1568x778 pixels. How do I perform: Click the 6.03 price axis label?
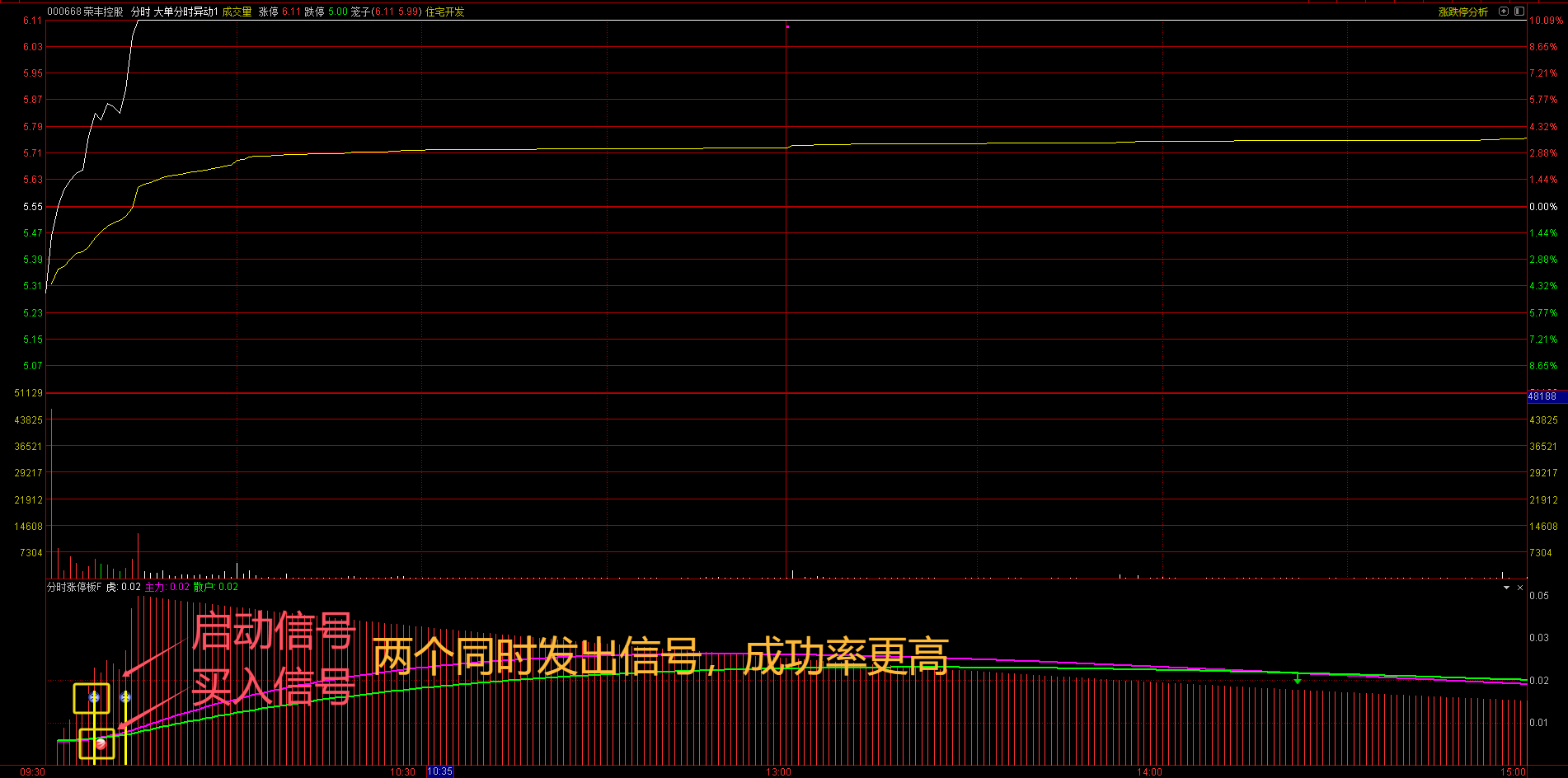click(33, 47)
